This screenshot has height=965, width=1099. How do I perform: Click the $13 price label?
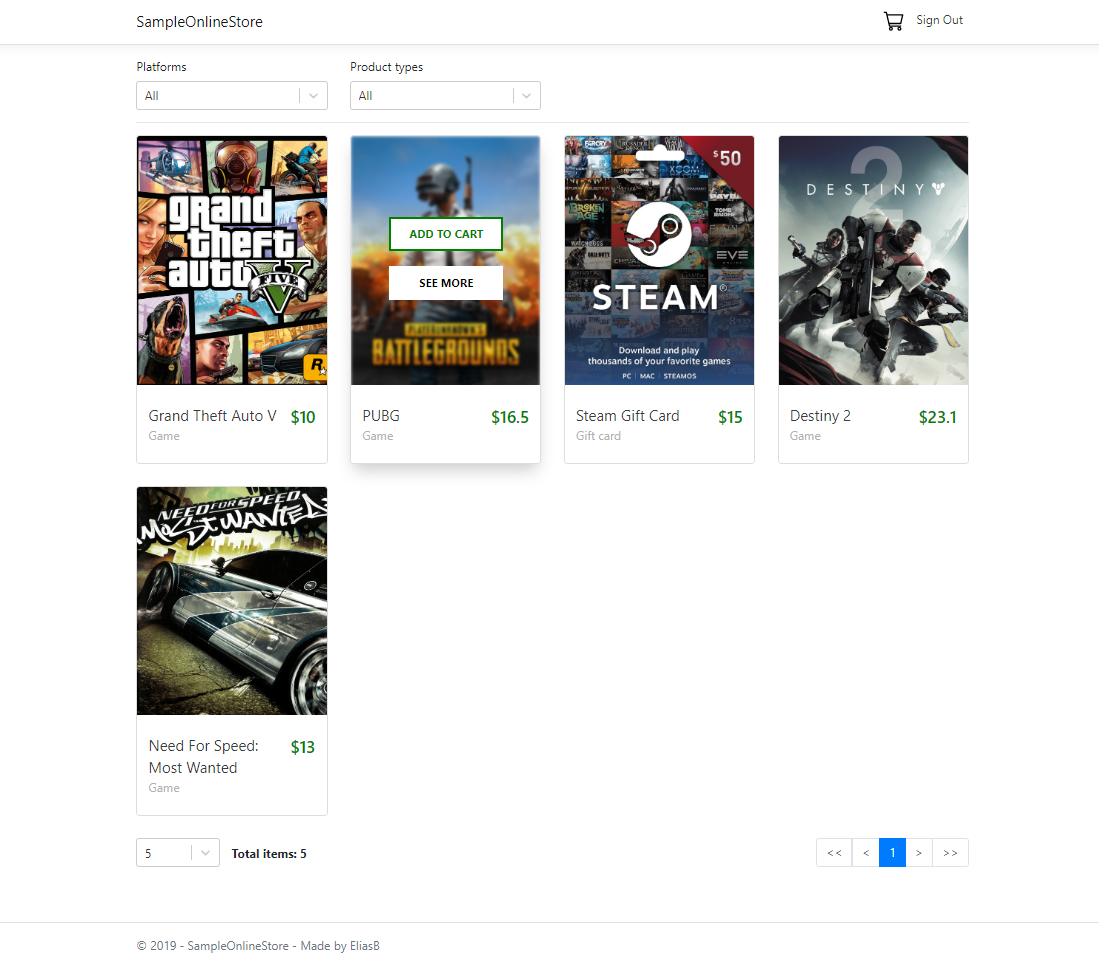point(303,747)
